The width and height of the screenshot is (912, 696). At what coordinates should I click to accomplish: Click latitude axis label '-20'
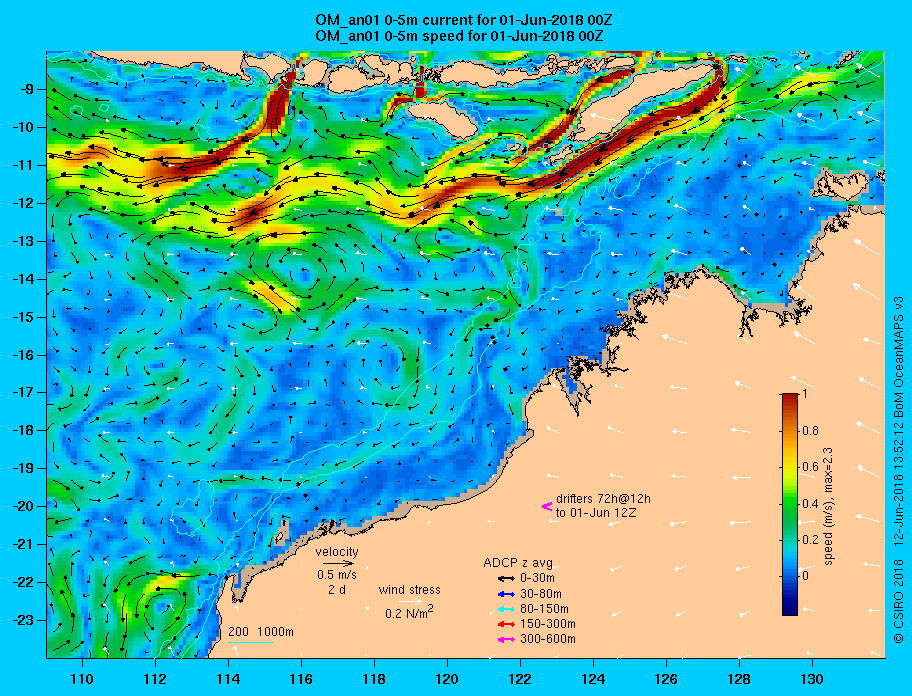[x=24, y=506]
